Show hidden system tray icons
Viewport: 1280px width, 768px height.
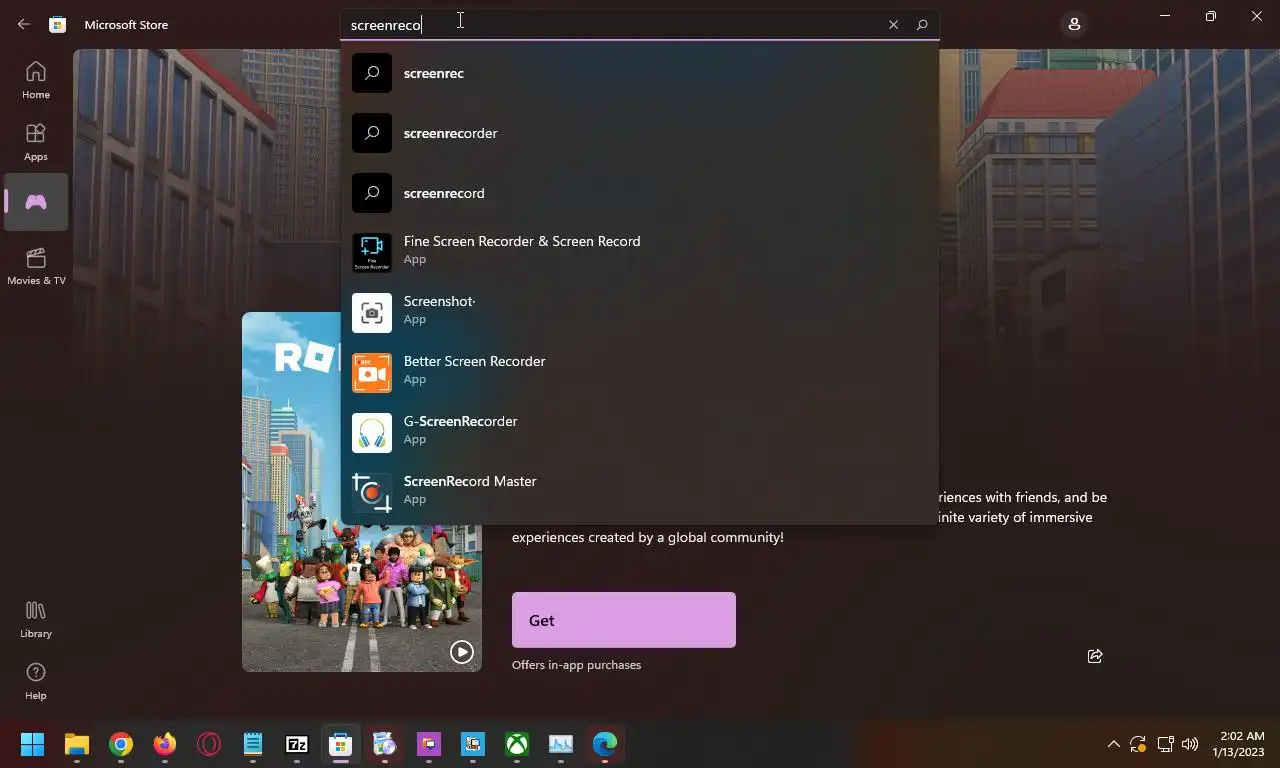pyautogui.click(x=1113, y=744)
